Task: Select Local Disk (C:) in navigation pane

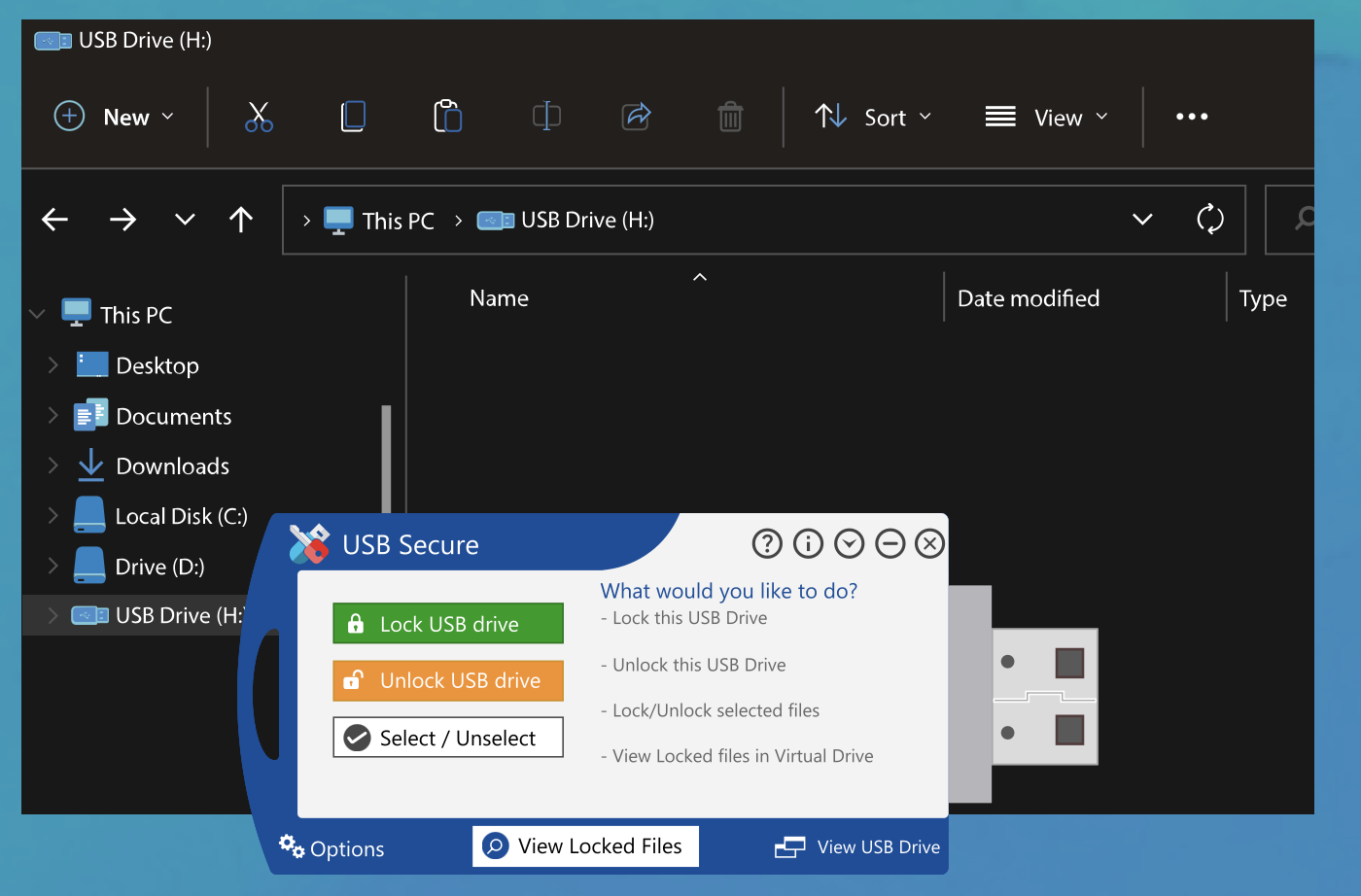Action: point(182,516)
